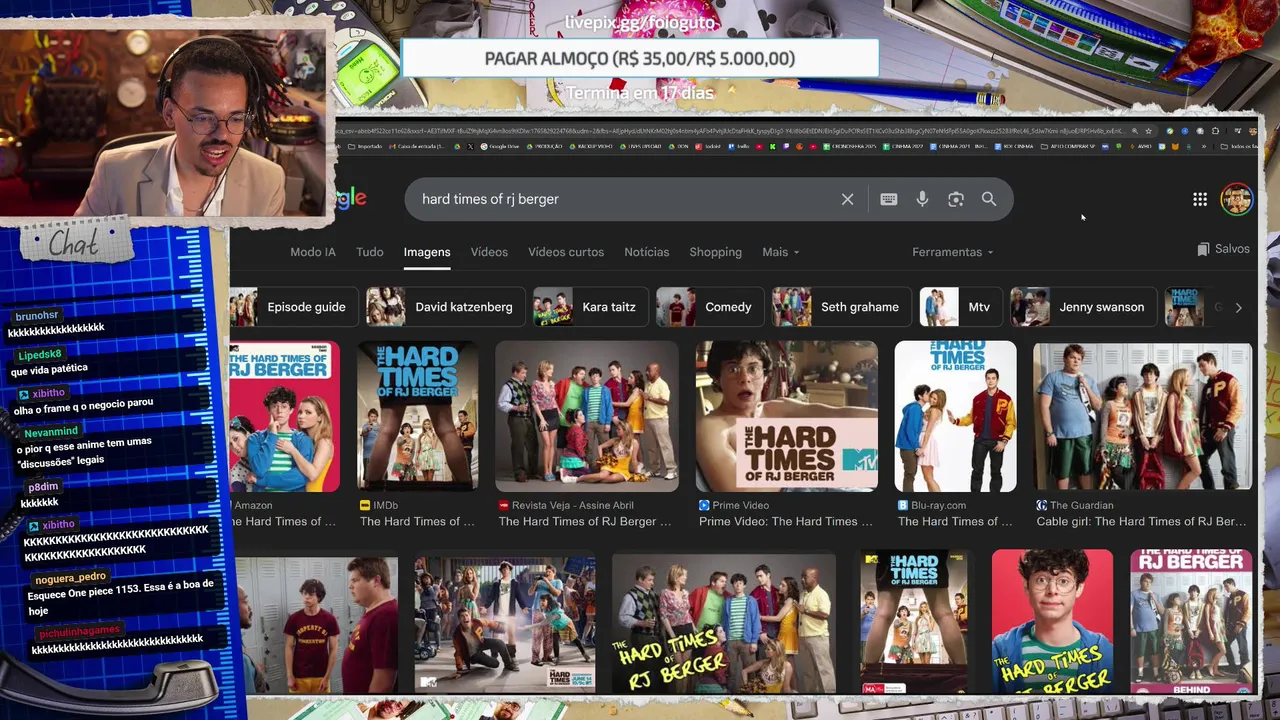
Task: Open 'Prime Video: The Hard Times ...' title
Action: point(785,522)
